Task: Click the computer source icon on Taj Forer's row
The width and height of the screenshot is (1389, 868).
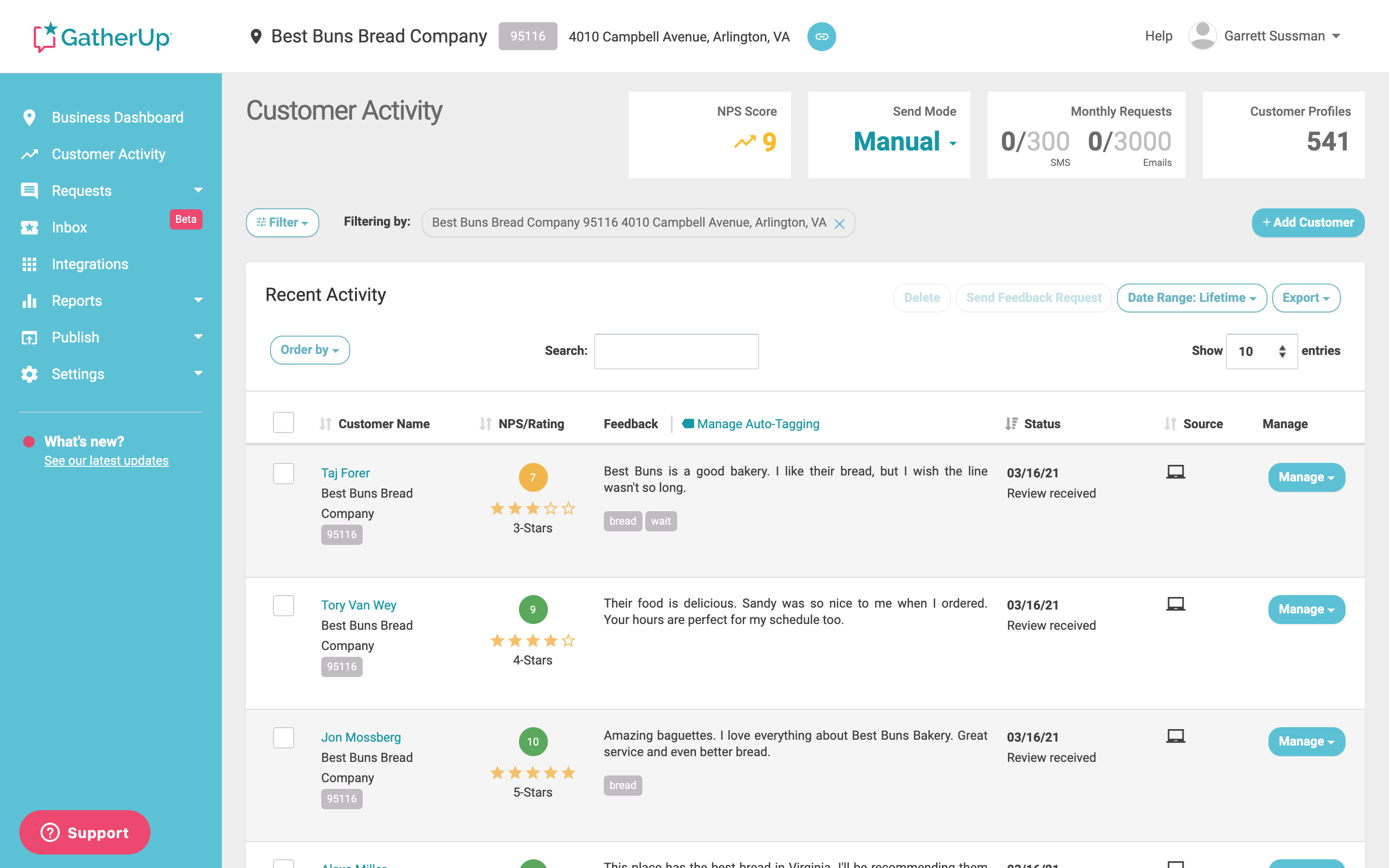Action: pos(1175,472)
